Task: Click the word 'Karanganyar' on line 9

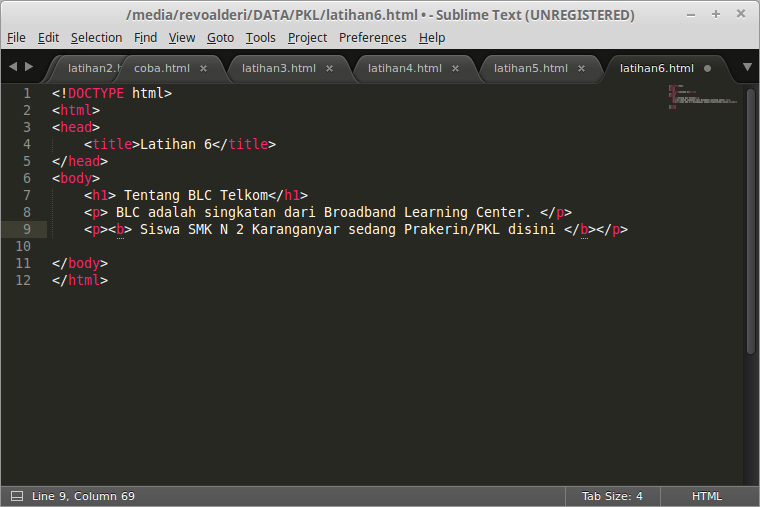Action: click(296, 229)
